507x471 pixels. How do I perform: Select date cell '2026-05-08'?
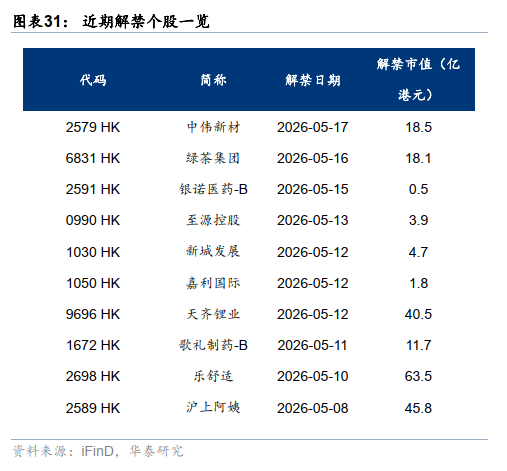tap(313, 408)
